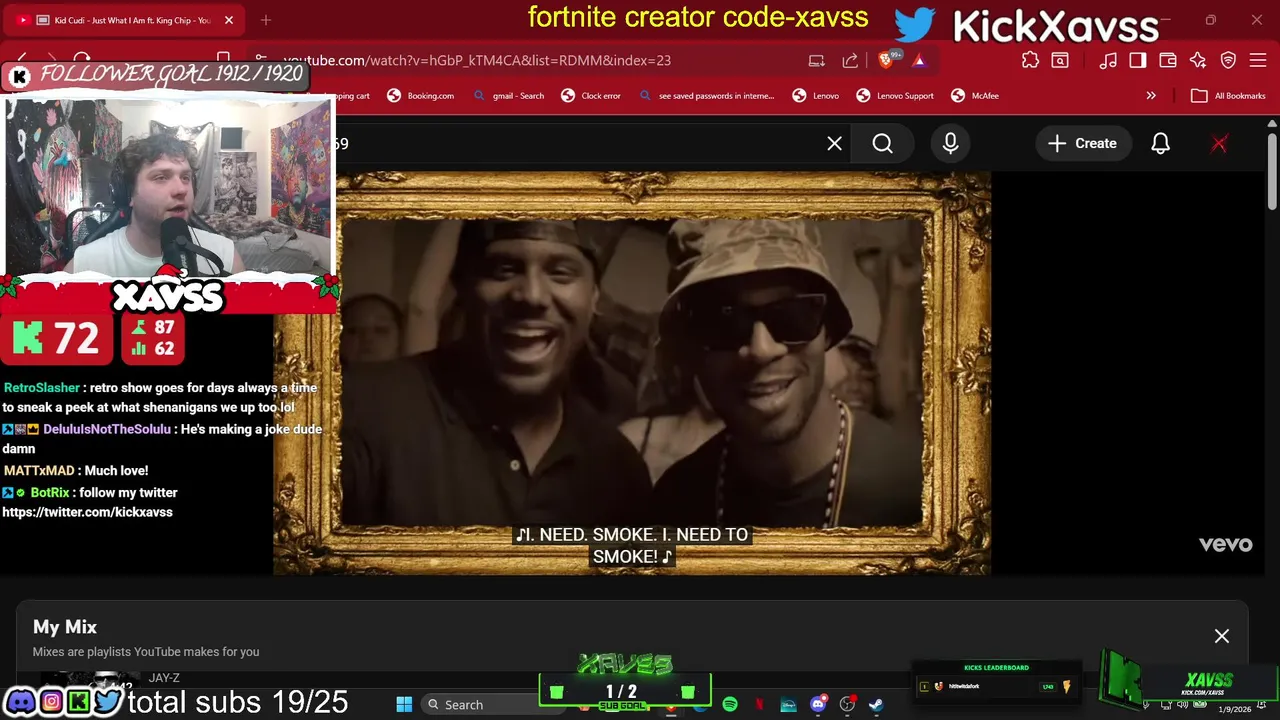Open the Clock error bookmark
This screenshot has height=720, width=1280.
click(591, 96)
